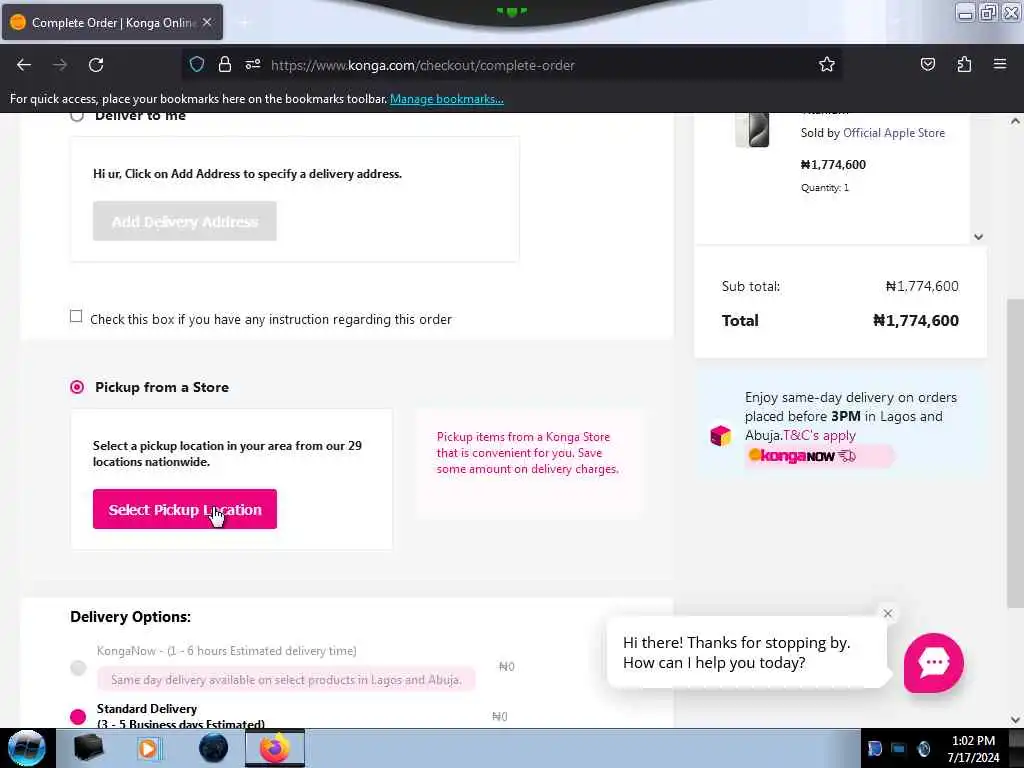Select Pickup from a Store radio button

pos(77,387)
